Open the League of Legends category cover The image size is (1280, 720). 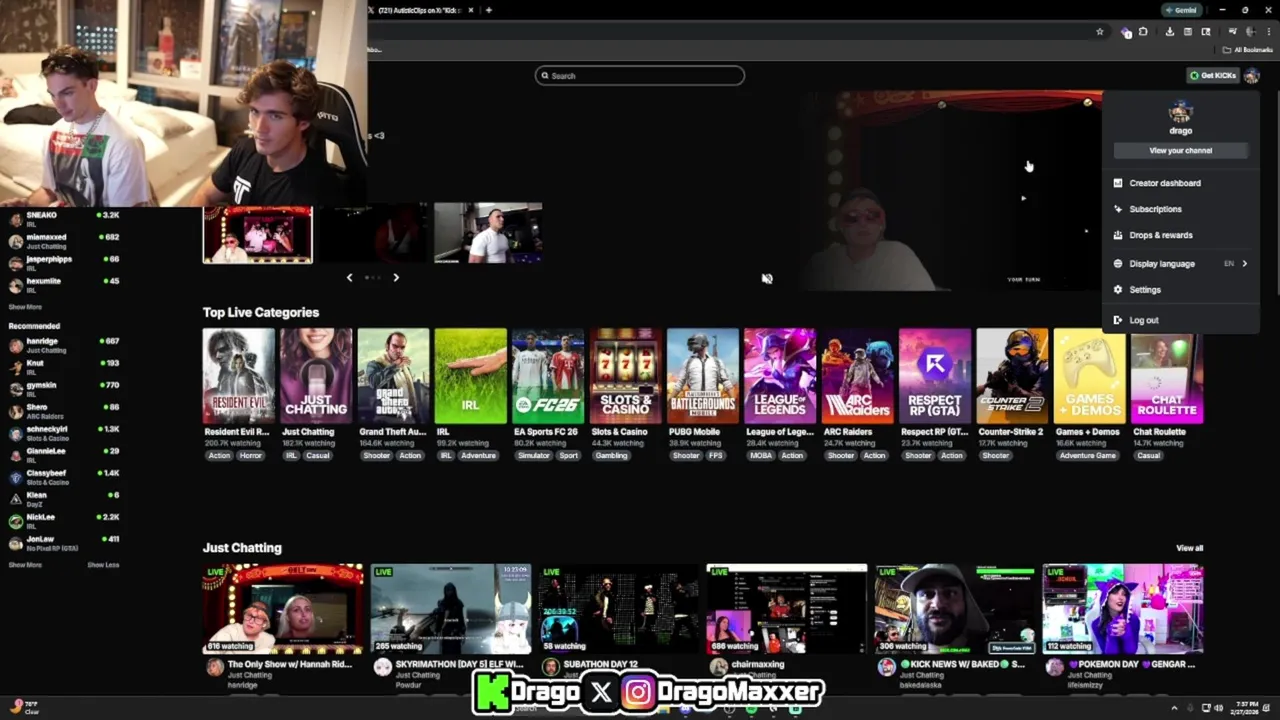780,376
